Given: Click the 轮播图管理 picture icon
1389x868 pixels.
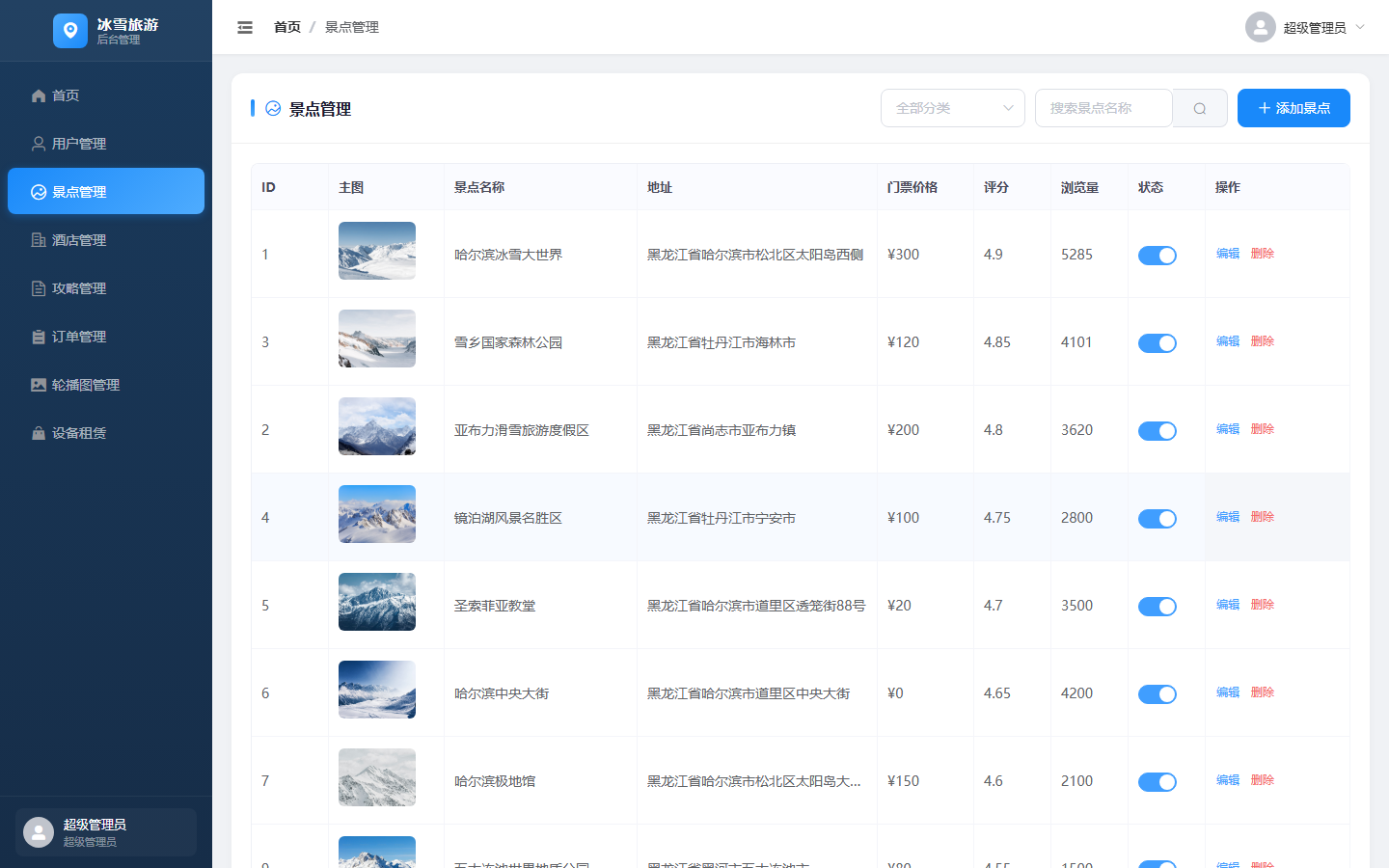Looking at the screenshot, I should click(39, 385).
